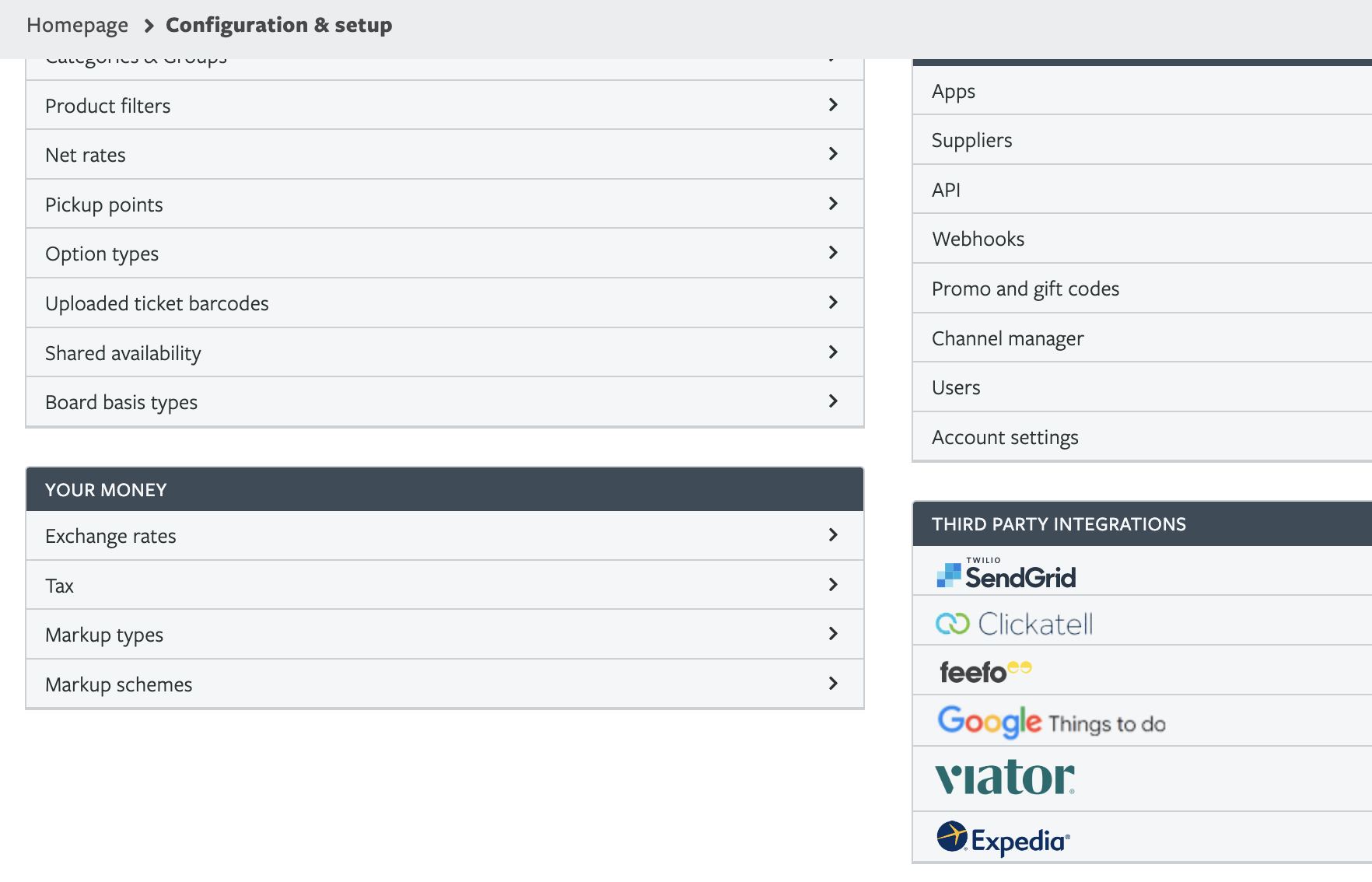Select the Expedia integration logo

click(1003, 839)
